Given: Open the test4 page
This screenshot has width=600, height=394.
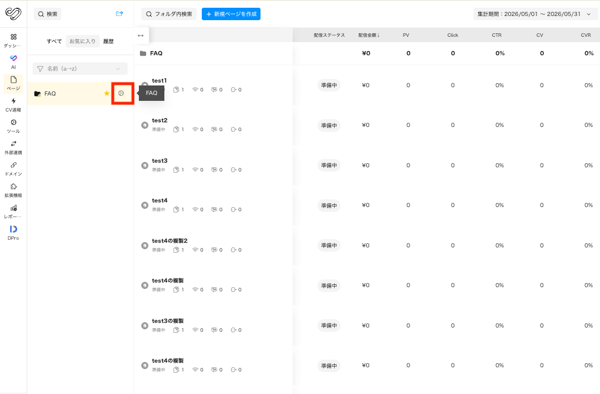Looking at the screenshot, I should (x=160, y=200).
